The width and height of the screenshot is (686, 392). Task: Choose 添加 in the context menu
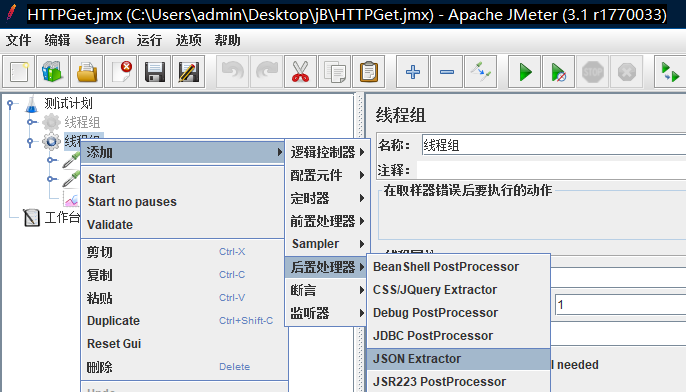pos(183,152)
